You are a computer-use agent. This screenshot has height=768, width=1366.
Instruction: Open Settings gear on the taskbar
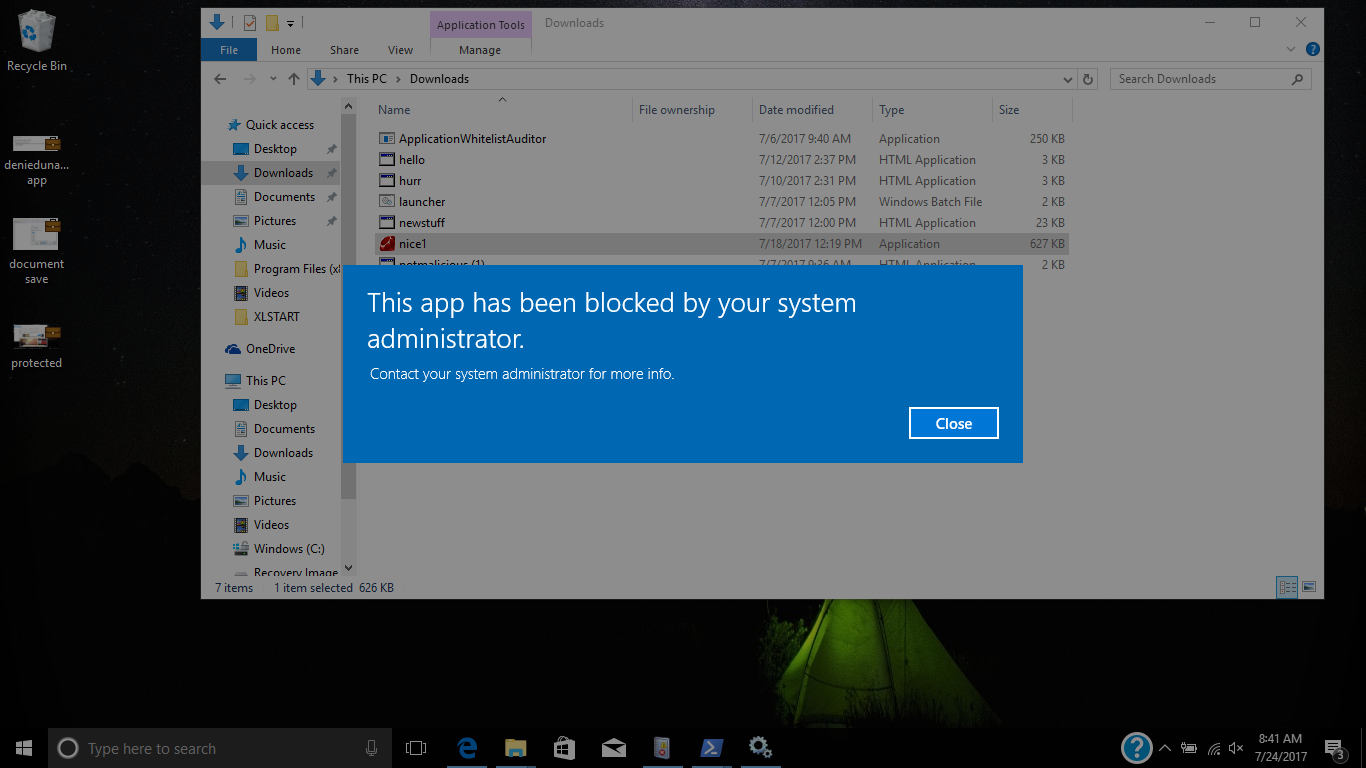click(x=760, y=748)
